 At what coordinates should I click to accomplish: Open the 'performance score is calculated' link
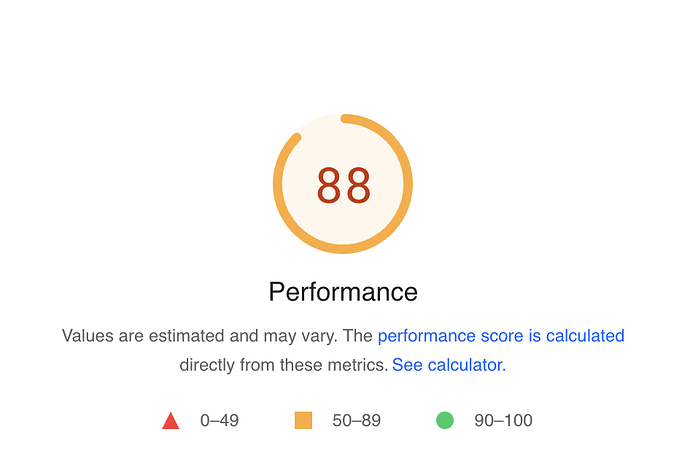tap(500, 336)
